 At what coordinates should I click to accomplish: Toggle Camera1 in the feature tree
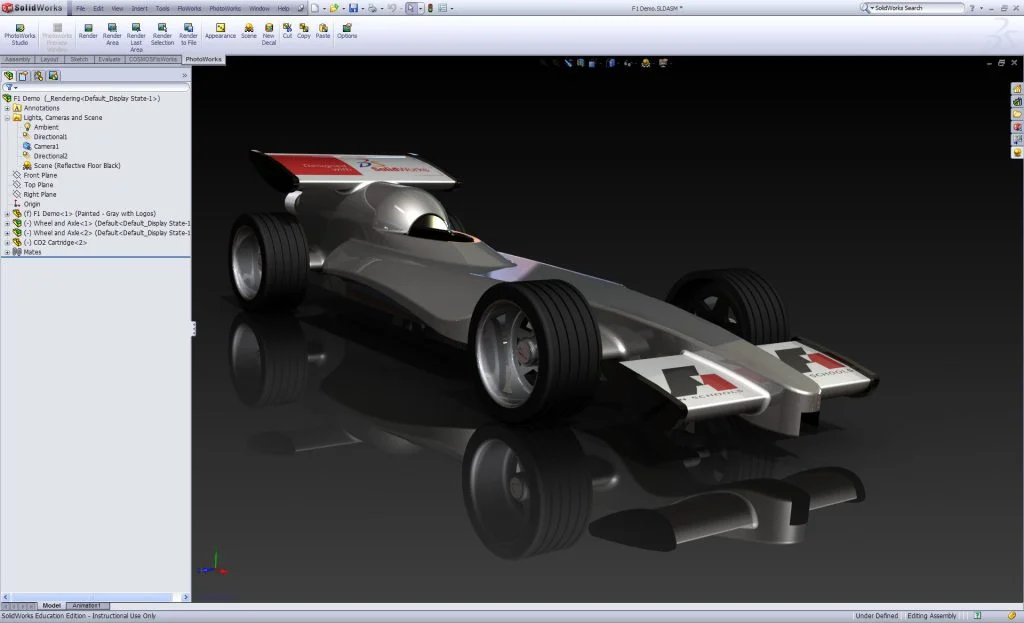pyautogui.click(x=45, y=146)
